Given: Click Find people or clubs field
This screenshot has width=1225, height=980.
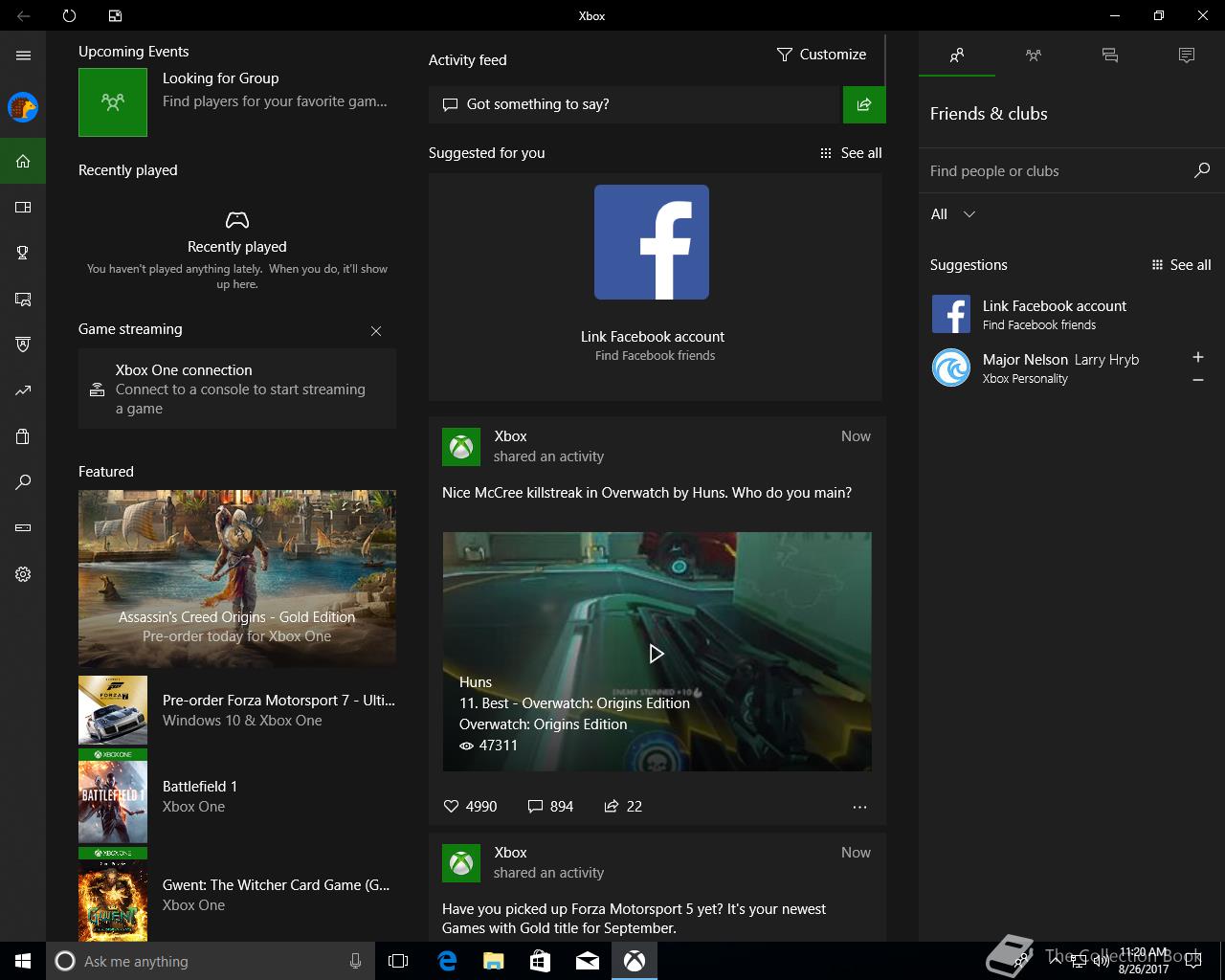Looking at the screenshot, I should (x=1058, y=171).
